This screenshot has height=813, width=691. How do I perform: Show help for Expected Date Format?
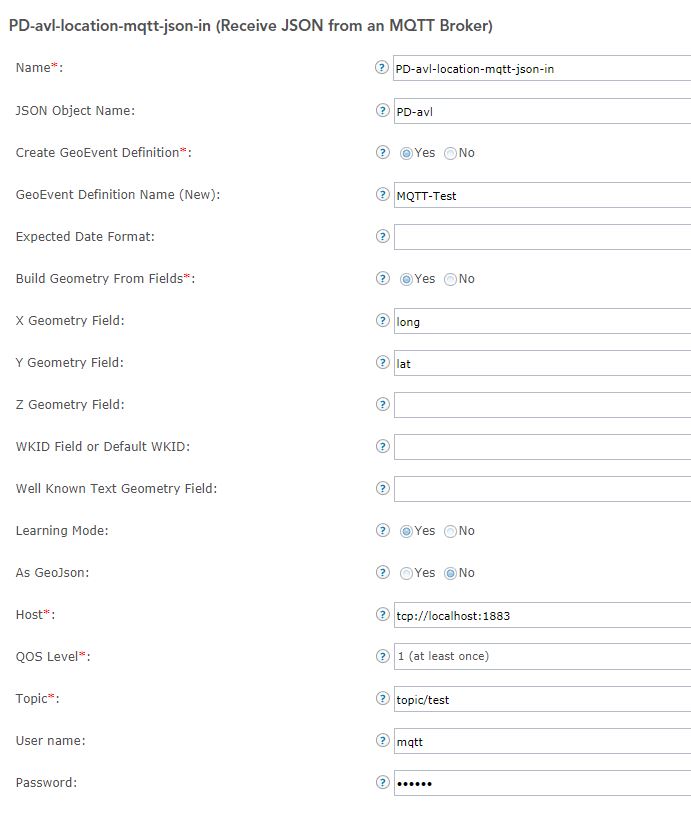382,236
